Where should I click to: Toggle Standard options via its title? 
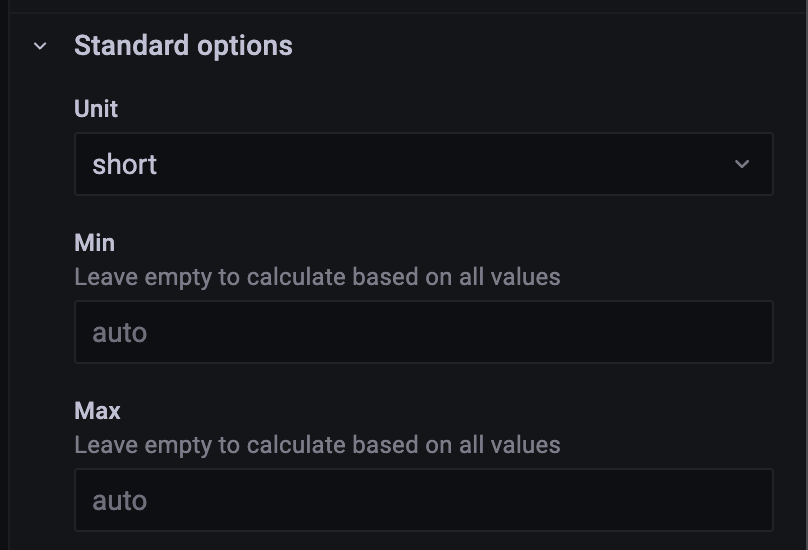pyautogui.click(x=183, y=46)
